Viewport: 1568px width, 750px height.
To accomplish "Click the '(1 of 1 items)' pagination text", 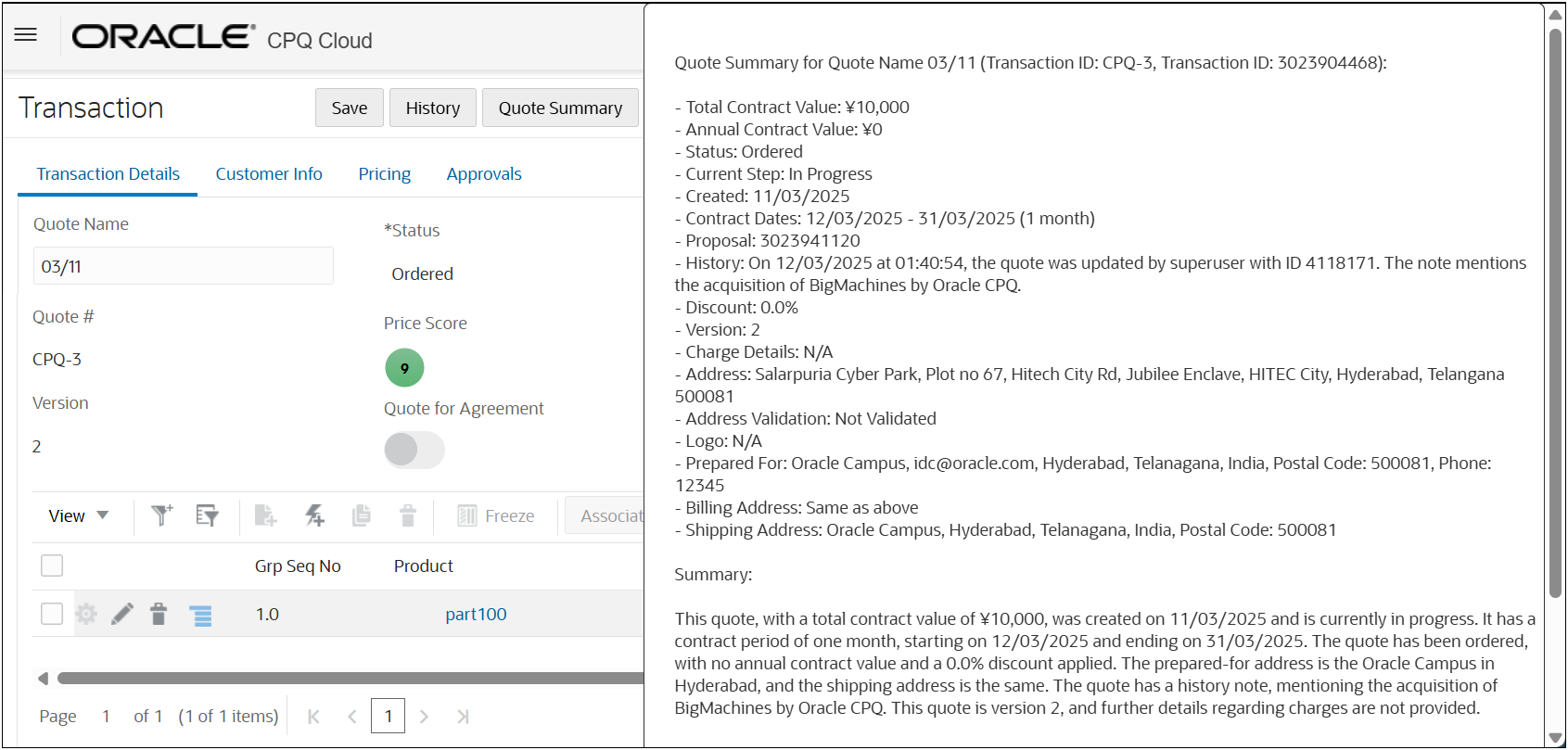I will [228, 716].
